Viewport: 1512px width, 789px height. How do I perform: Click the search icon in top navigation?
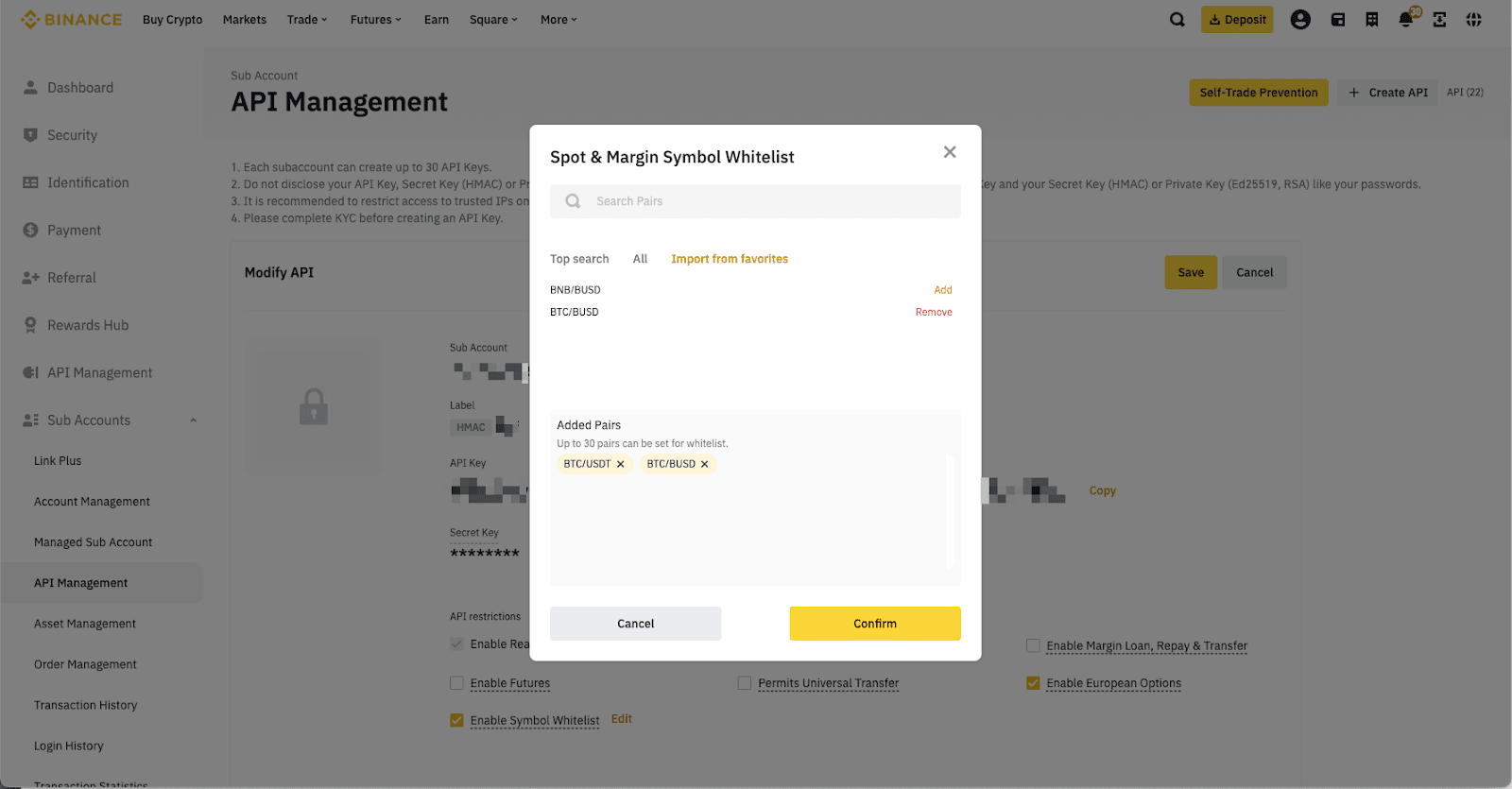click(x=1177, y=20)
